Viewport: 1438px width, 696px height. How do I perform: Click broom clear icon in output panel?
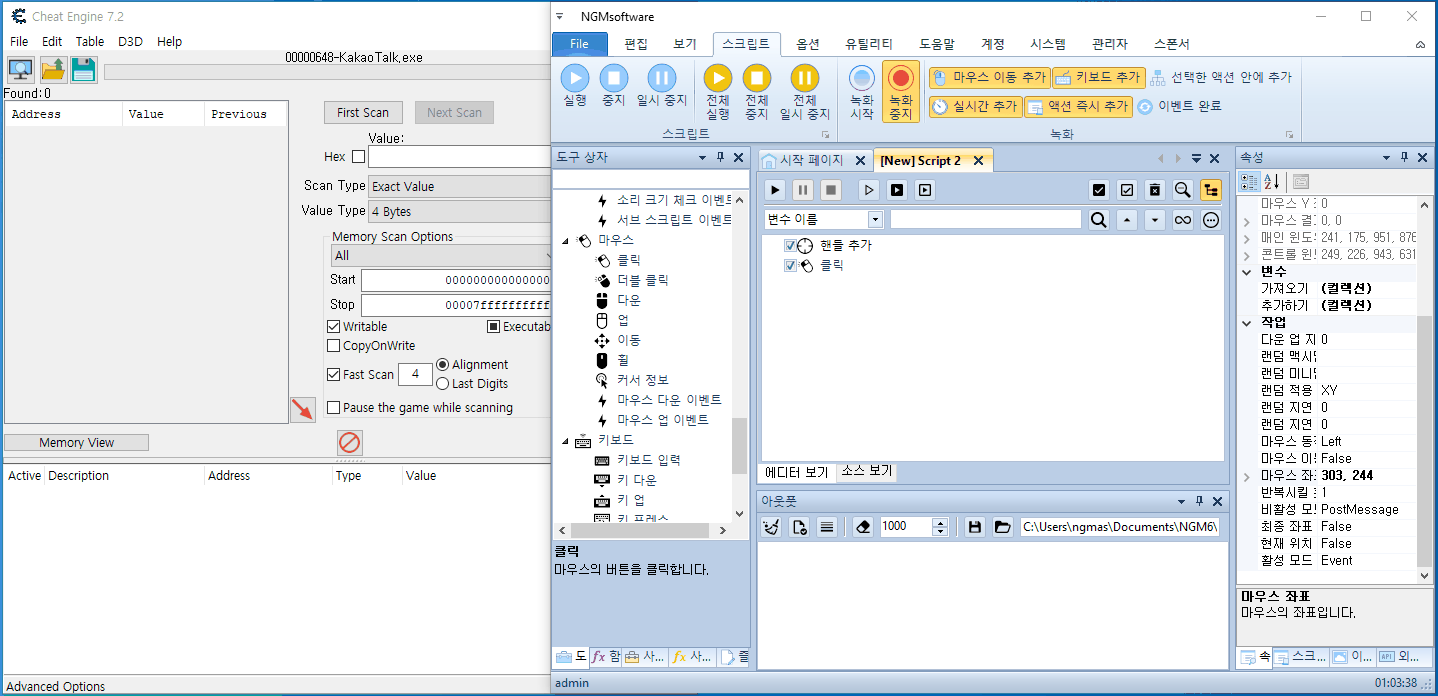tap(771, 527)
